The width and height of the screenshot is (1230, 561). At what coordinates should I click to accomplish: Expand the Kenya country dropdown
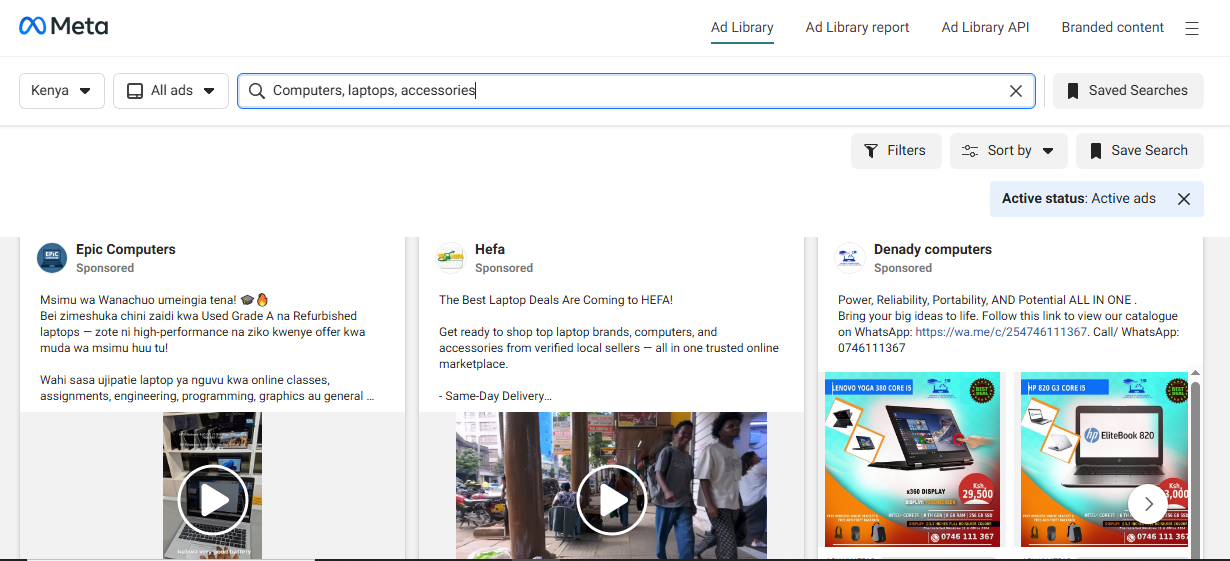pos(62,91)
